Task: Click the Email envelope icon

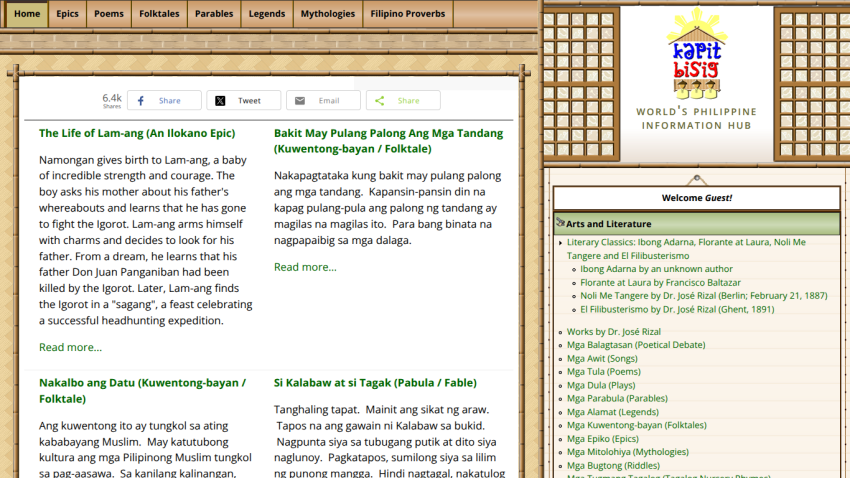Action: click(x=300, y=101)
